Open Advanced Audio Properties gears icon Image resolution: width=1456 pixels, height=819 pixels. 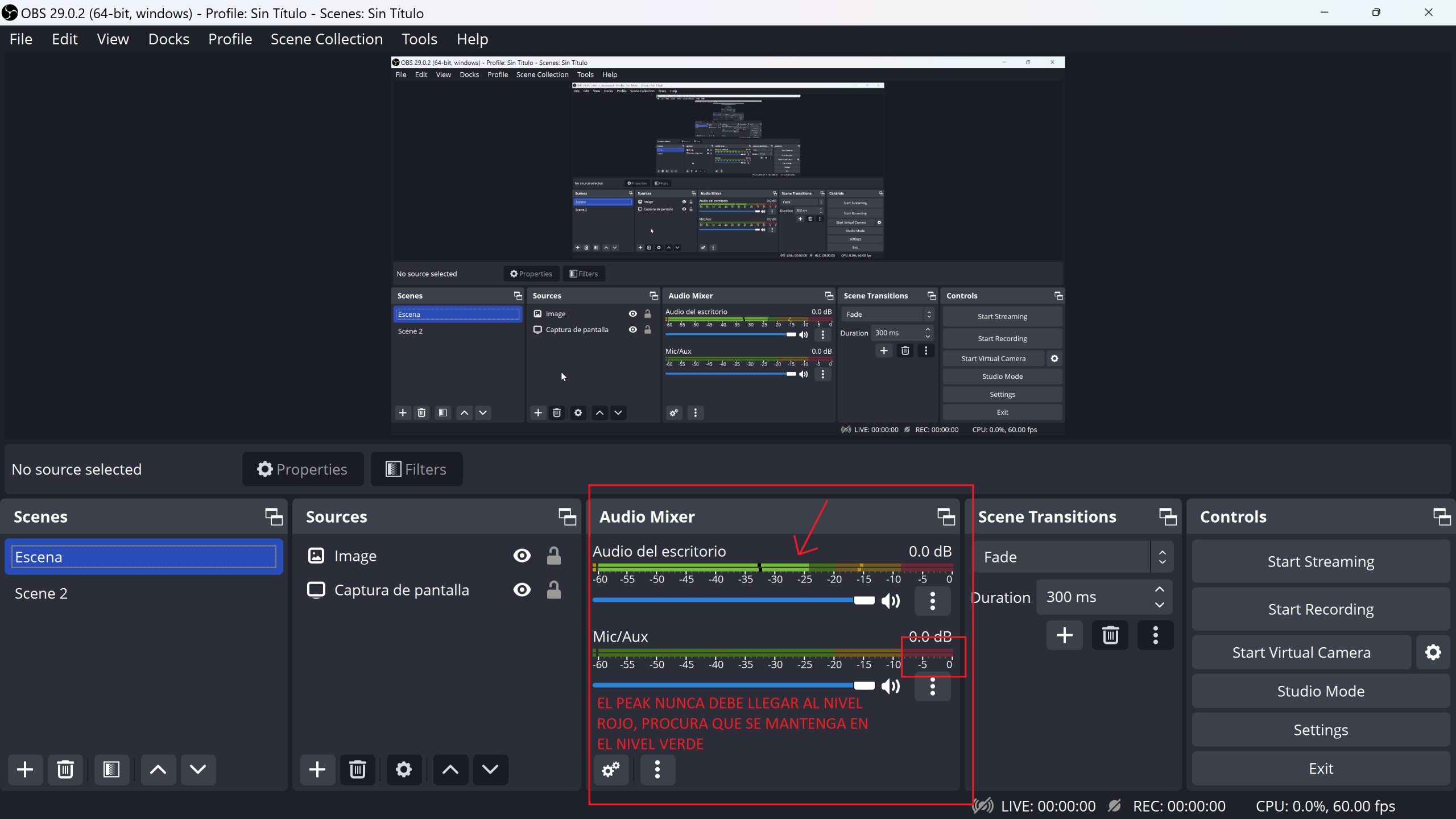611,770
